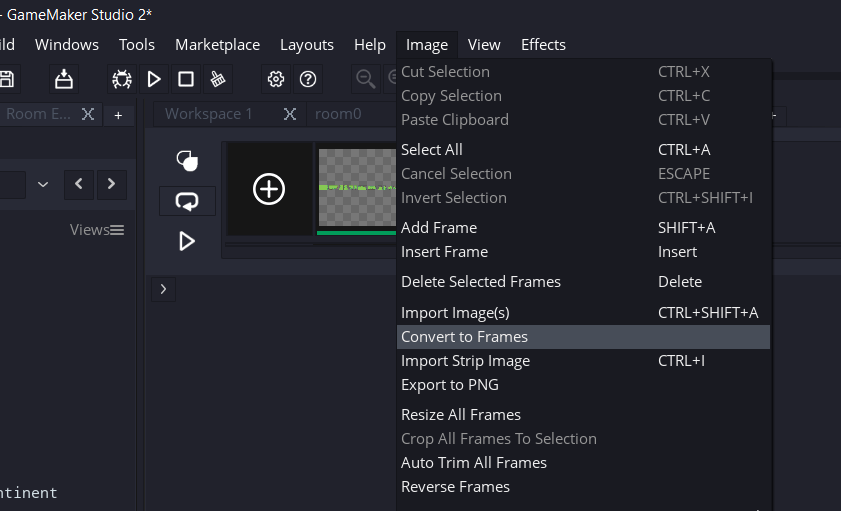
Task: Choose Convert to Frames menu entry
Action: (464, 337)
